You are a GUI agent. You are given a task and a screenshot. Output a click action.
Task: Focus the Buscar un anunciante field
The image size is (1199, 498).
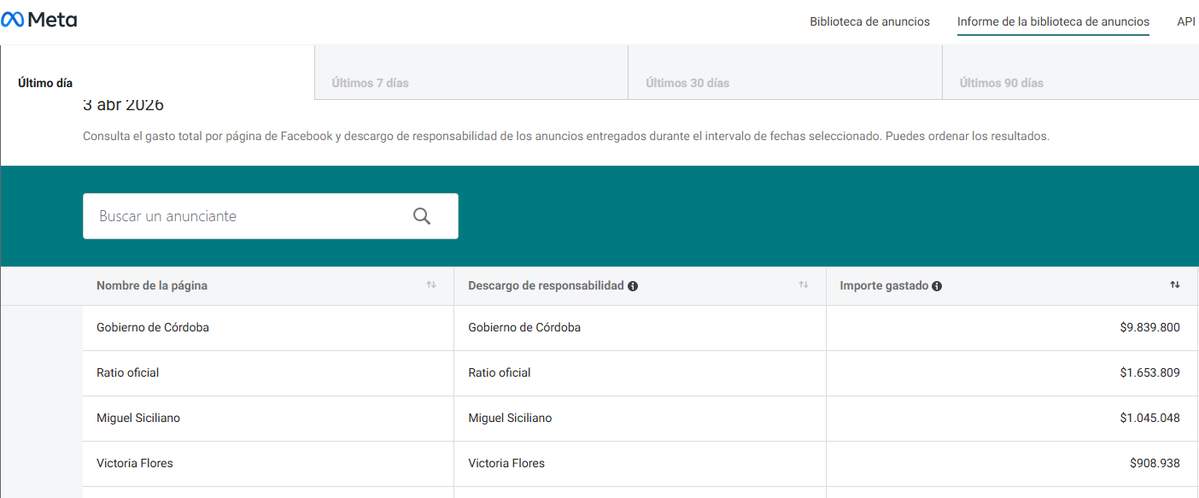271,216
